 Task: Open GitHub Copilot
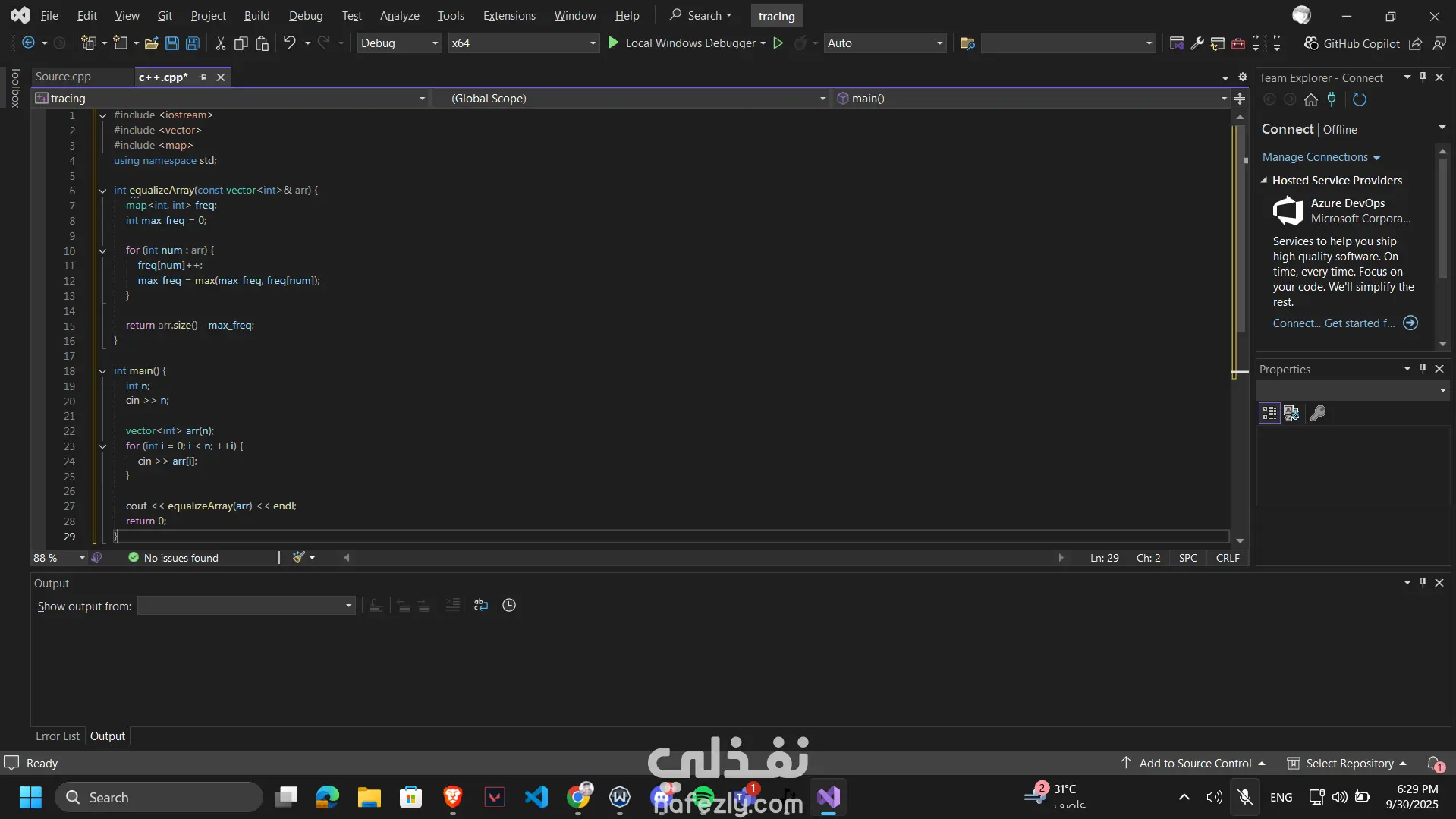pyautogui.click(x=1351, y=43)
